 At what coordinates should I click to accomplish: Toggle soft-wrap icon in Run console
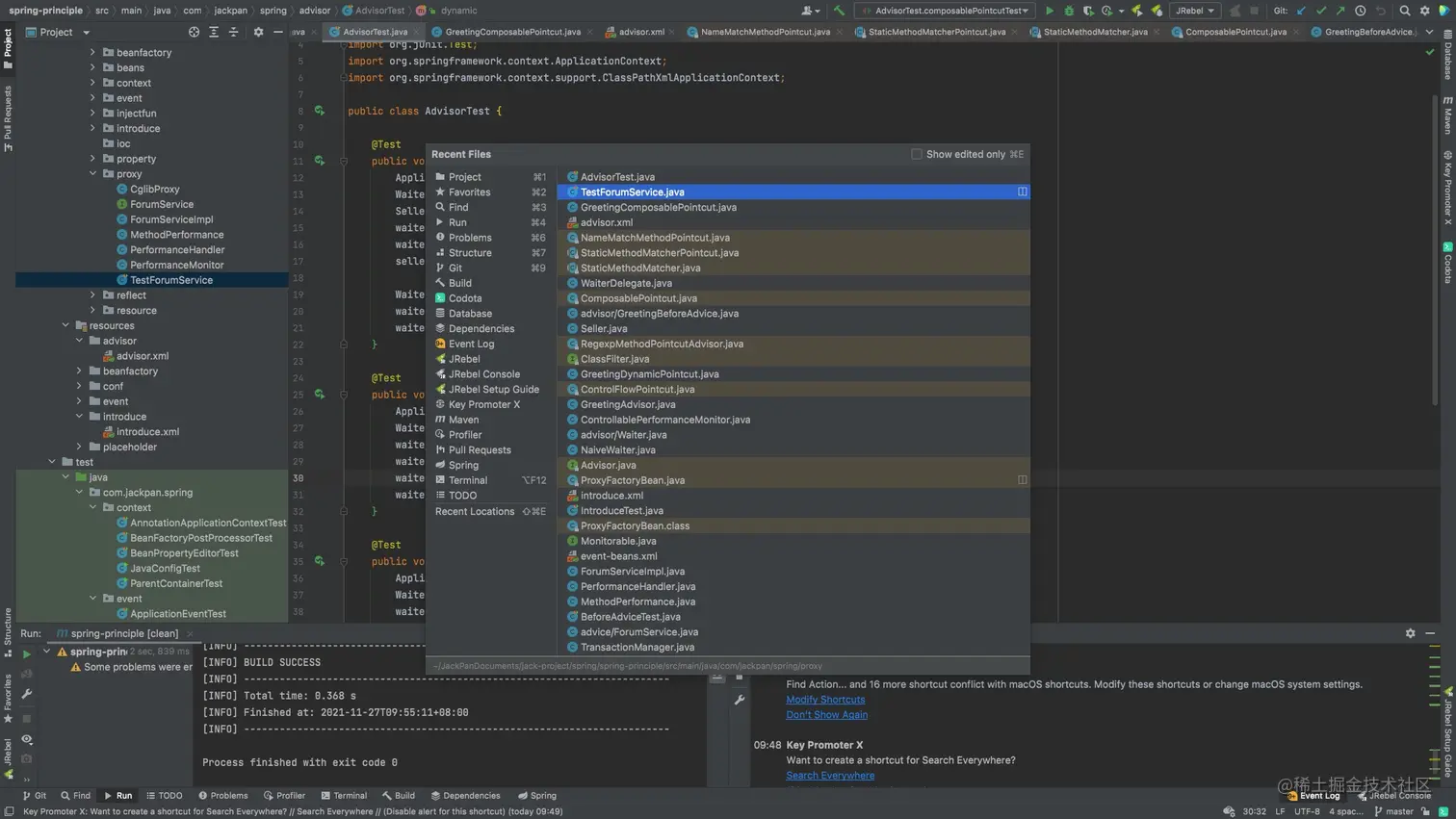pyautogui.click(x=717, y=678)
